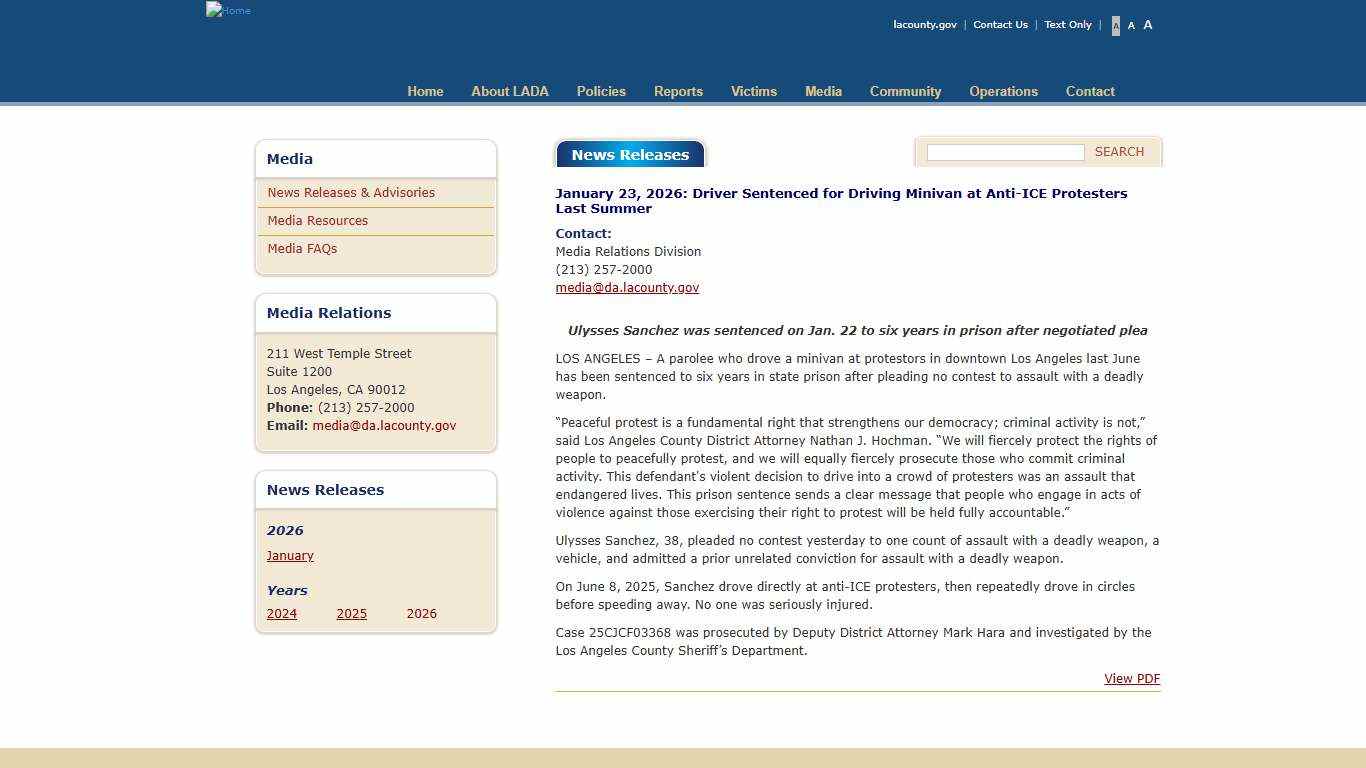Select the medium font size A

tap(1131, 26)
